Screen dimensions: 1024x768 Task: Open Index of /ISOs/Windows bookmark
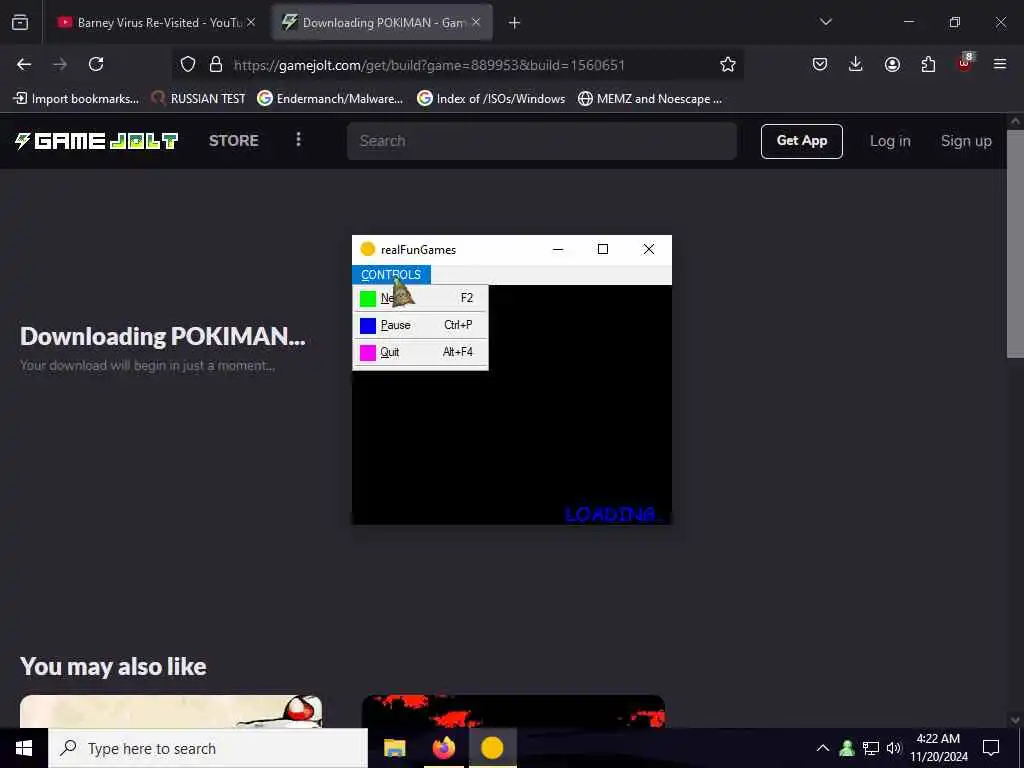491,99
